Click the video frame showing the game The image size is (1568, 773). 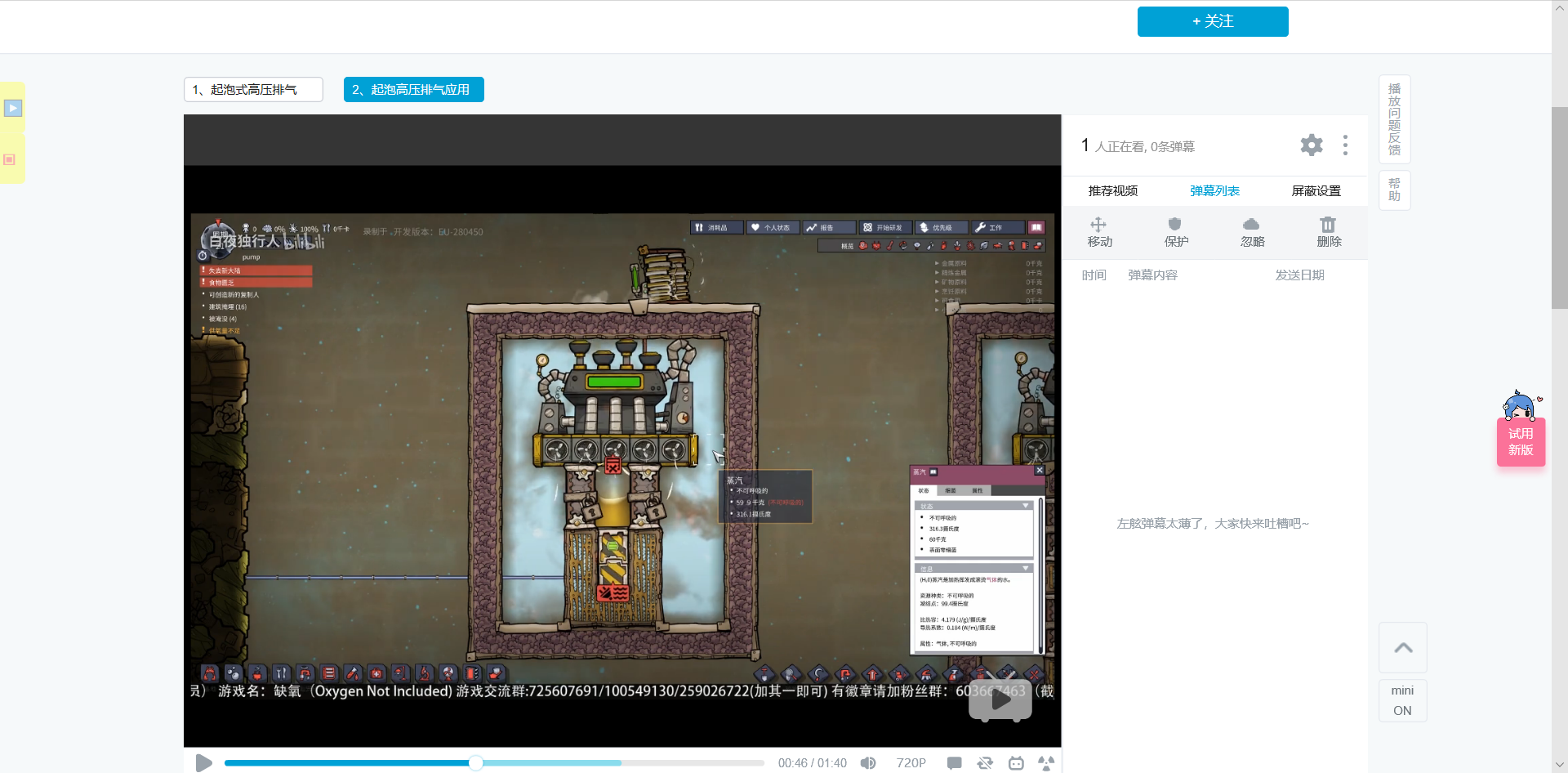pos(622,431)
